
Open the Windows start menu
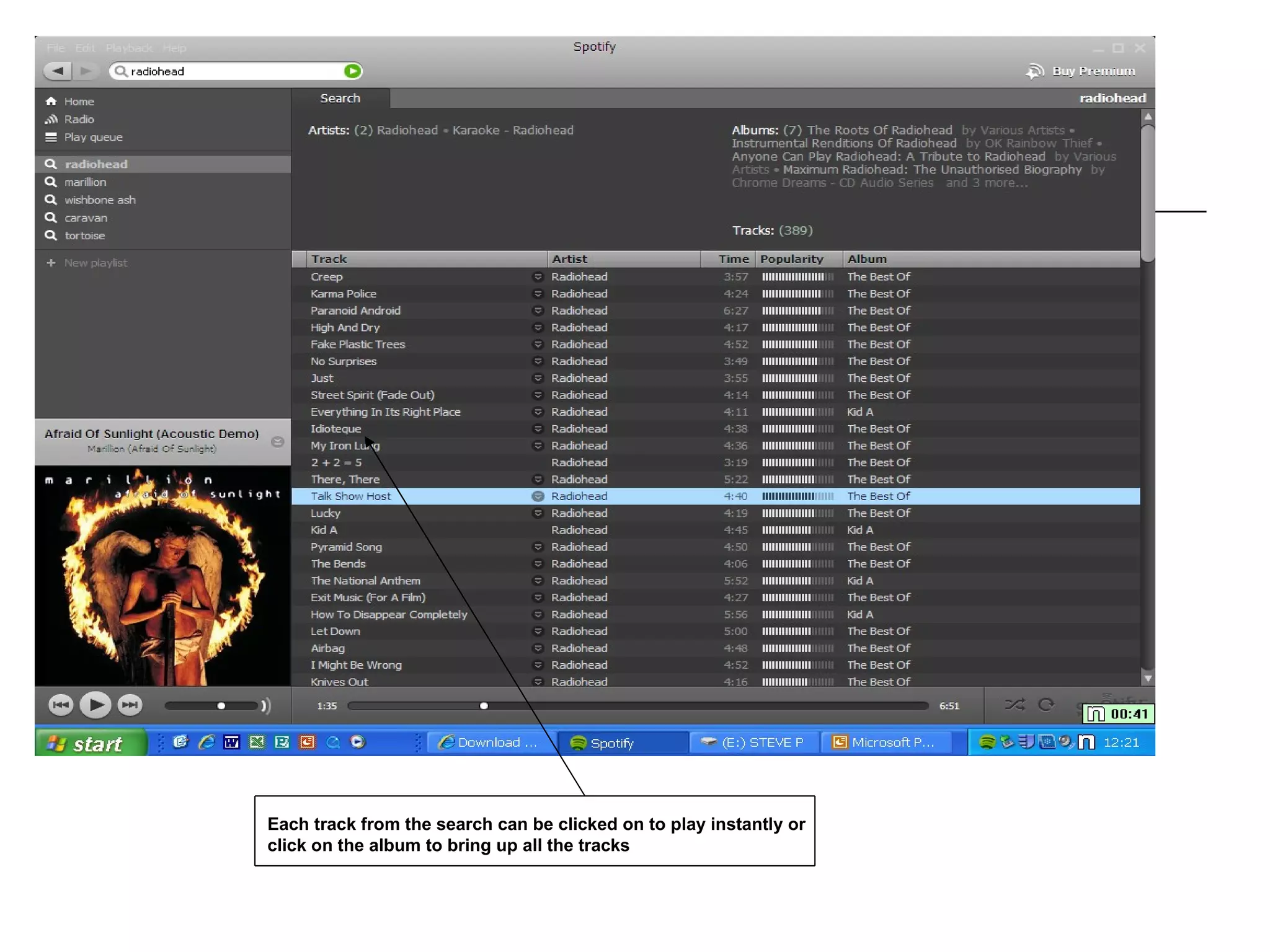(x=91, y=743)
